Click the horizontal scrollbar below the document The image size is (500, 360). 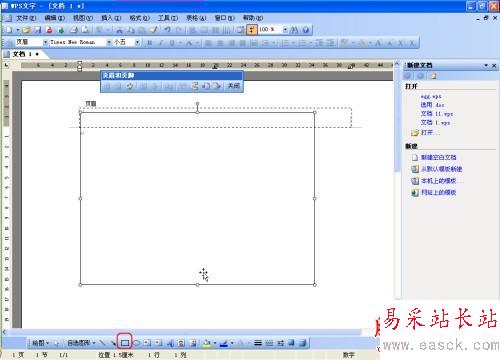(183, 332)
